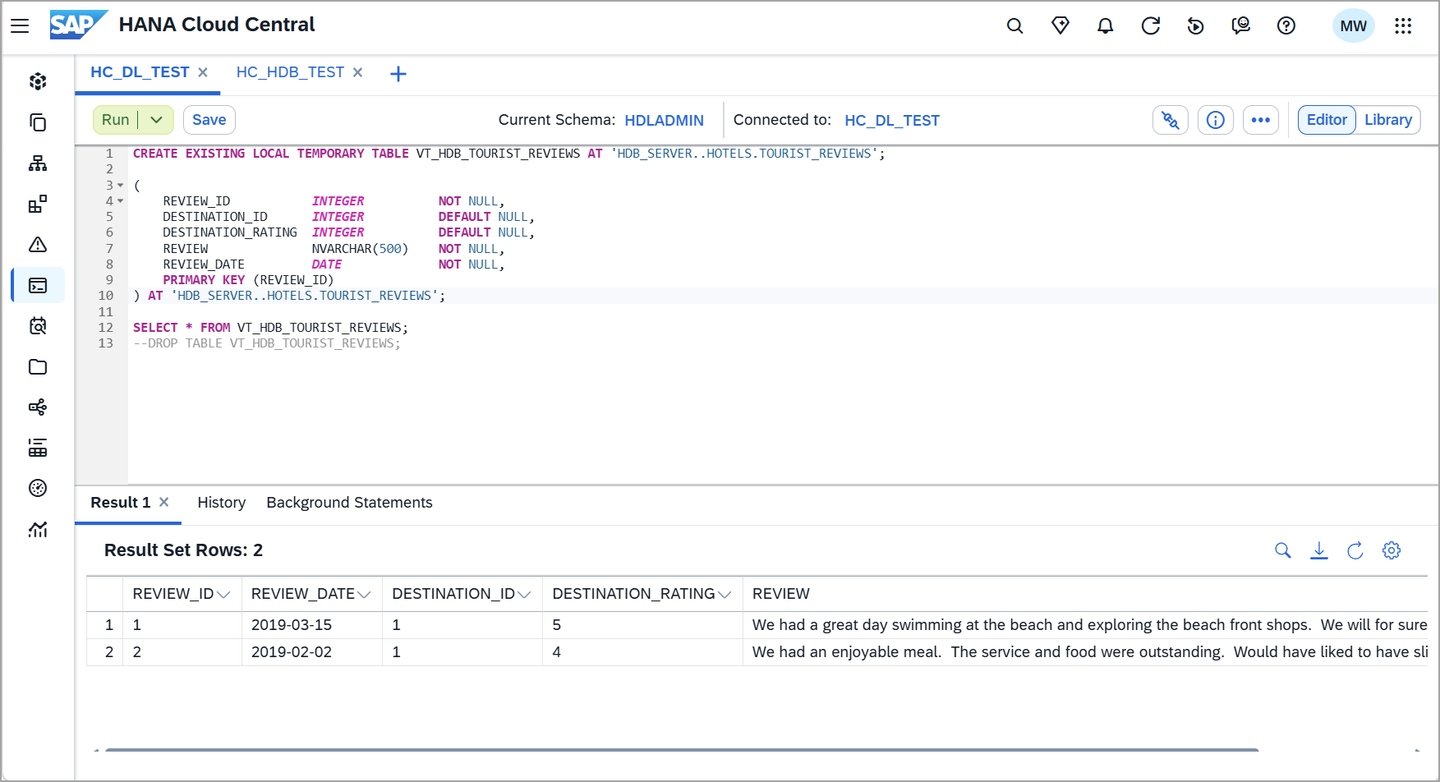
Task: Click the HDLADMIN schema link
Action: 664,120
